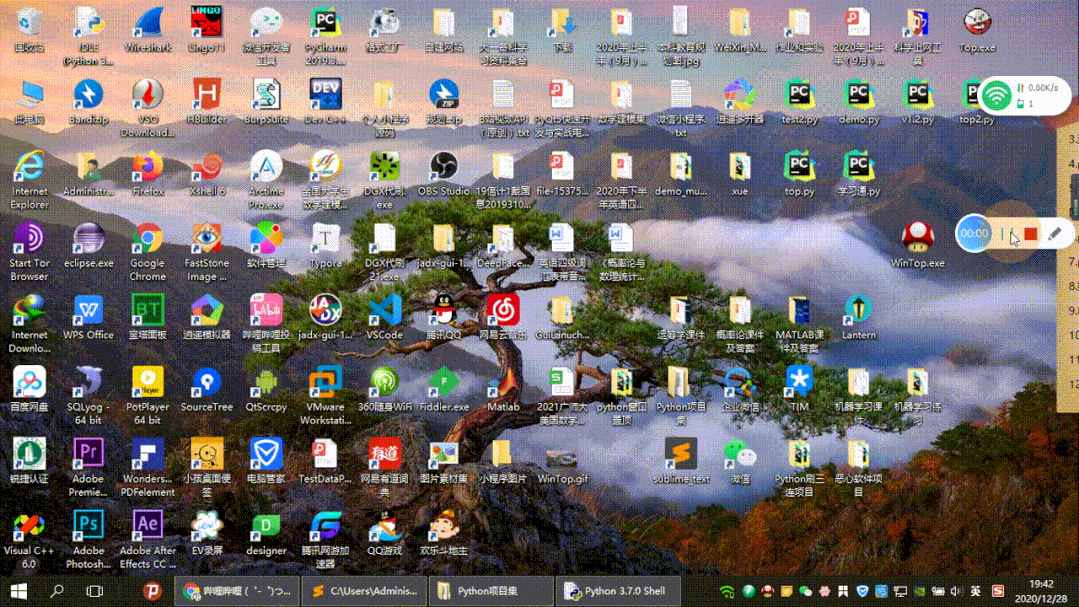1079x607 pixels.
Task: Launch Wondershare PDFelement shortcut
Action: (x=147, y=467)
